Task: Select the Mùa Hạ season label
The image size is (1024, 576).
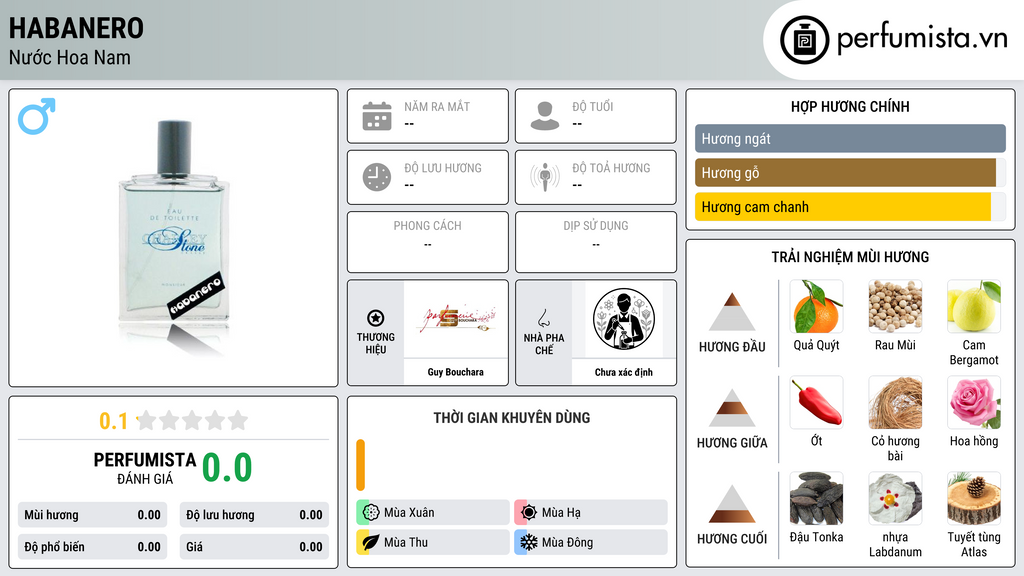Action: 561,513
